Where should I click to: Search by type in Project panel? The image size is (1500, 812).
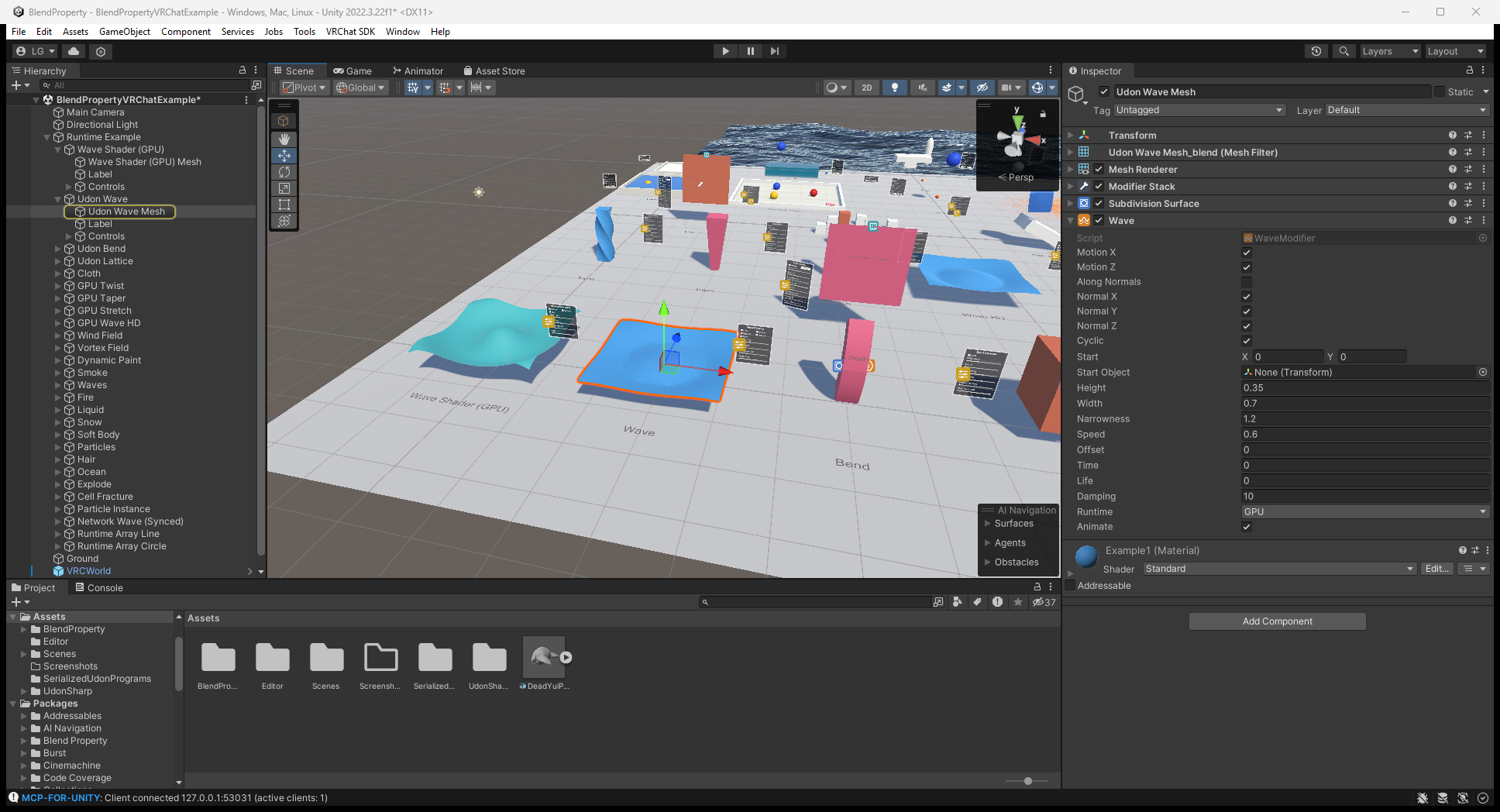958,602
